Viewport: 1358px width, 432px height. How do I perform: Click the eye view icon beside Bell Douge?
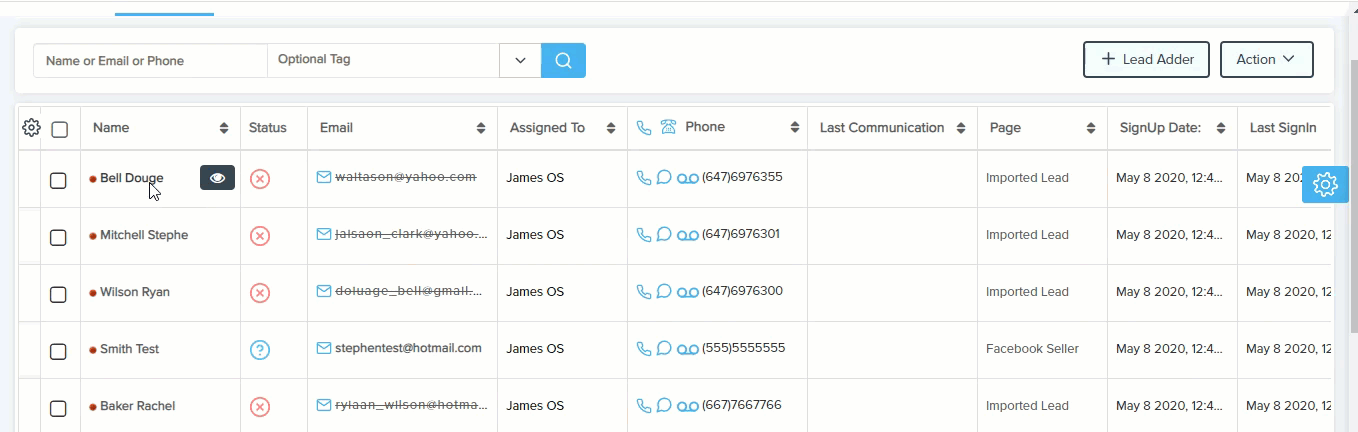click(x=217, y=178)
